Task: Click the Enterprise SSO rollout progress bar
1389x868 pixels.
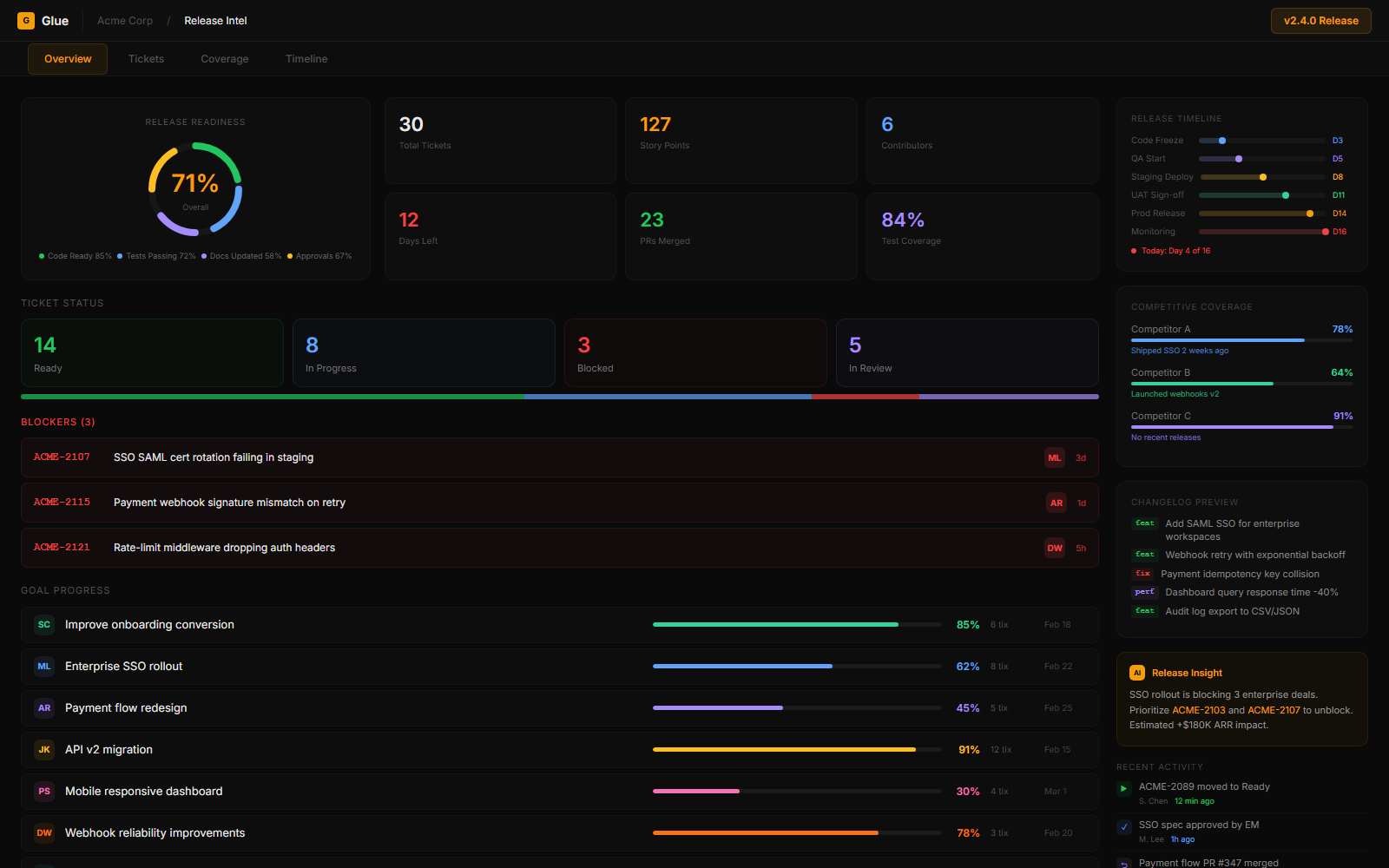Action: (796, 667)
